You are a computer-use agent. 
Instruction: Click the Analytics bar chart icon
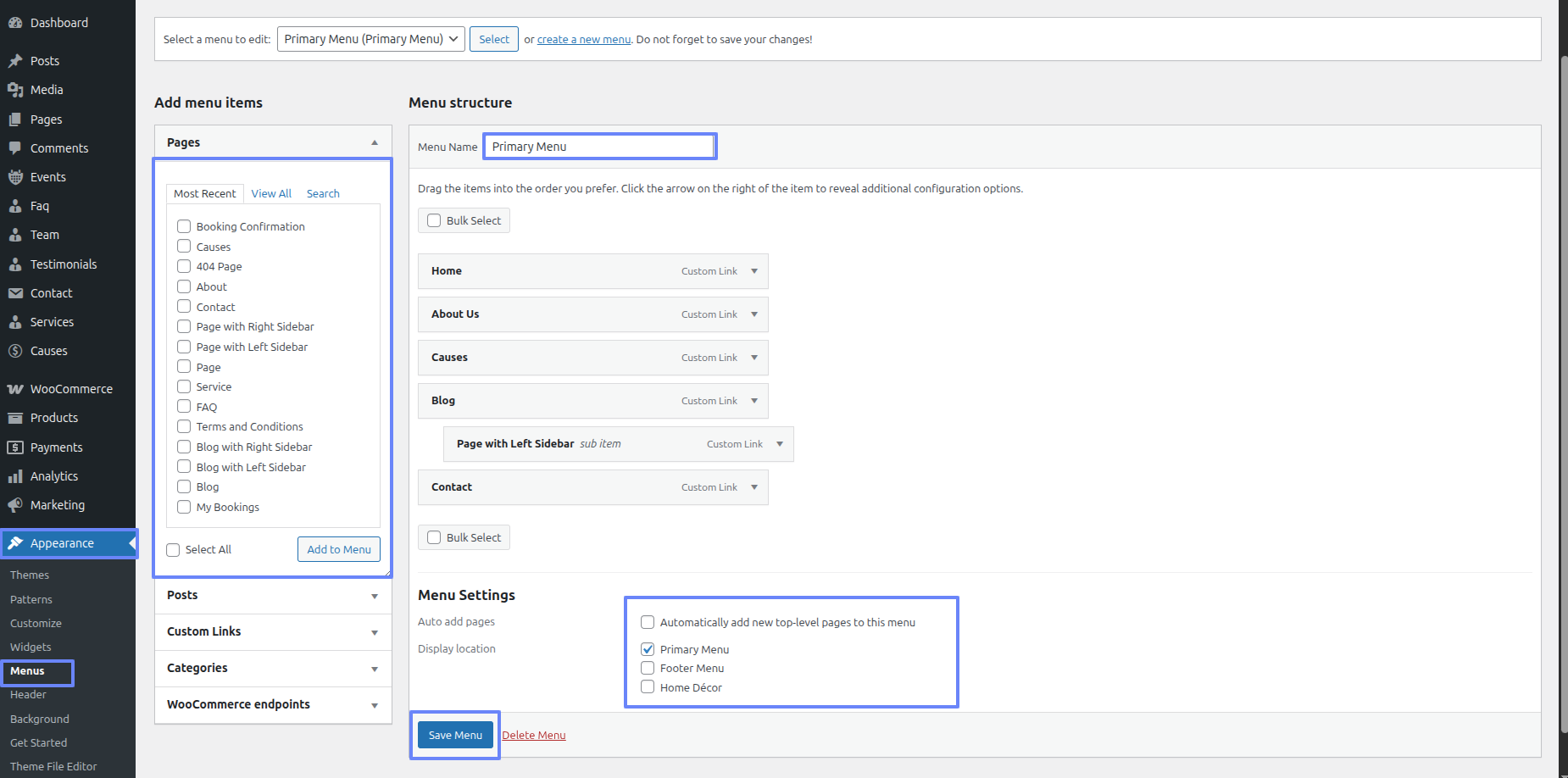tap(15, 476)
